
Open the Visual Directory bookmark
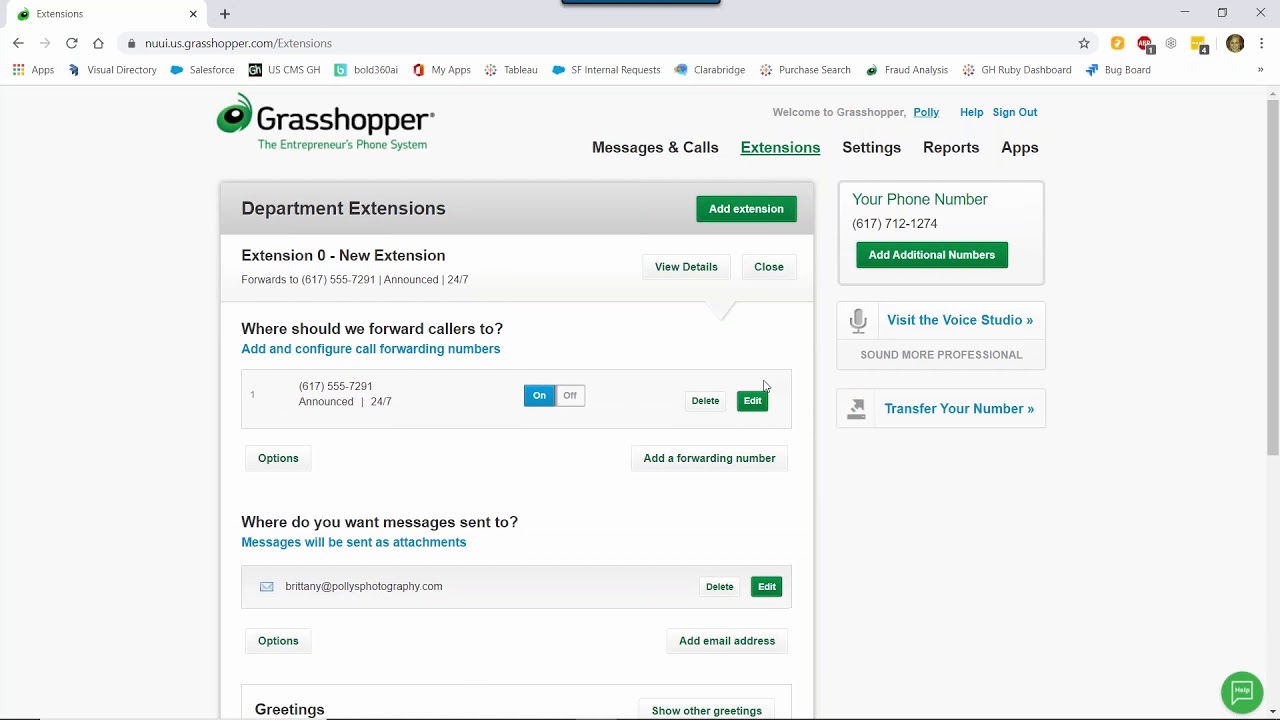112,70
